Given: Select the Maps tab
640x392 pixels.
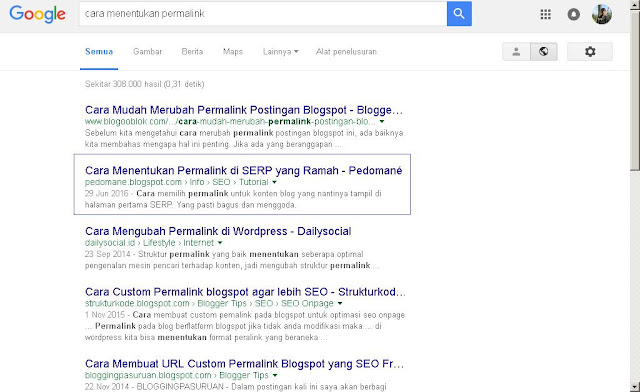Looking at the screenshot, I should pyautogui.click(x=233, y=51).
